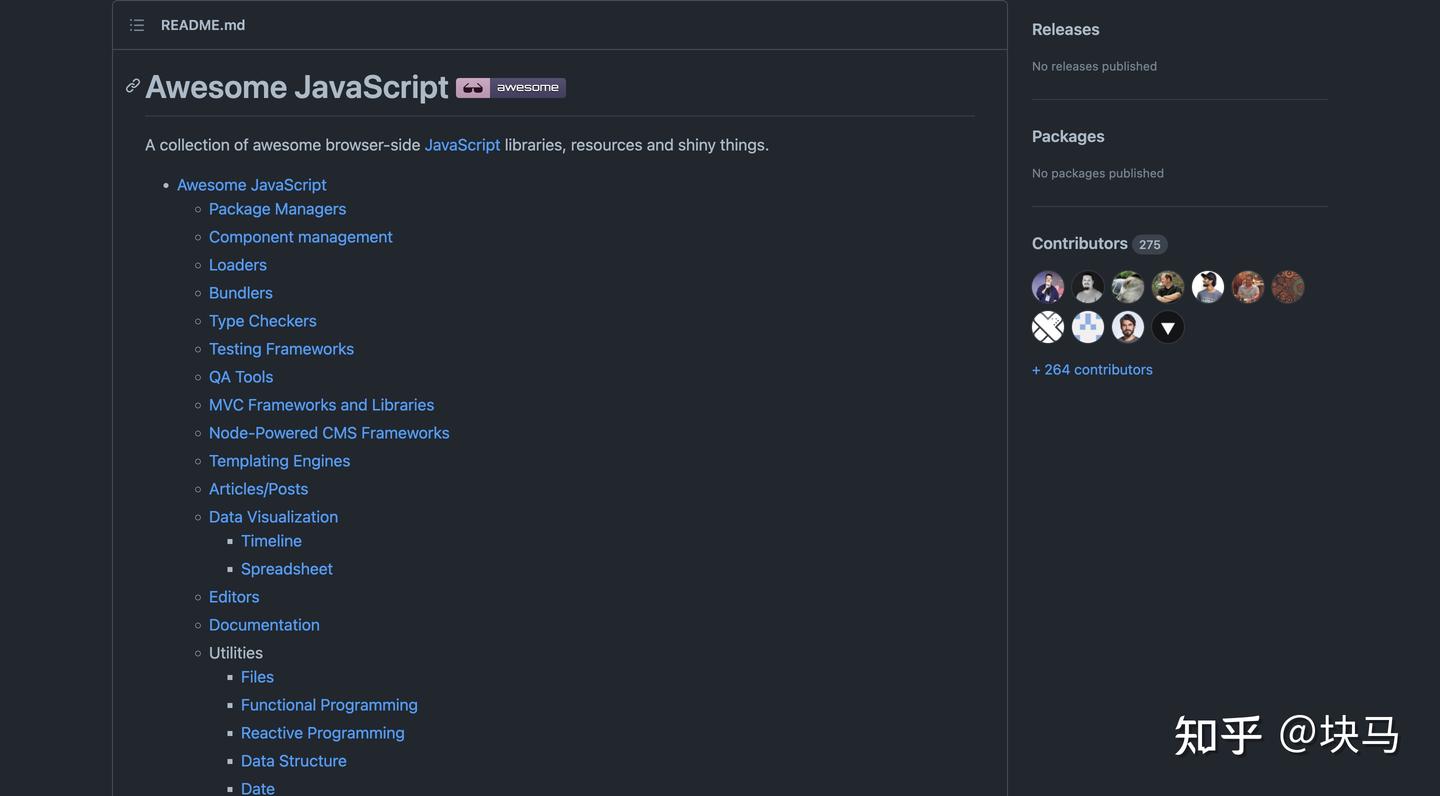Open the Loaders contents link
Screen dimensions: 1440x796
[238, 265]
